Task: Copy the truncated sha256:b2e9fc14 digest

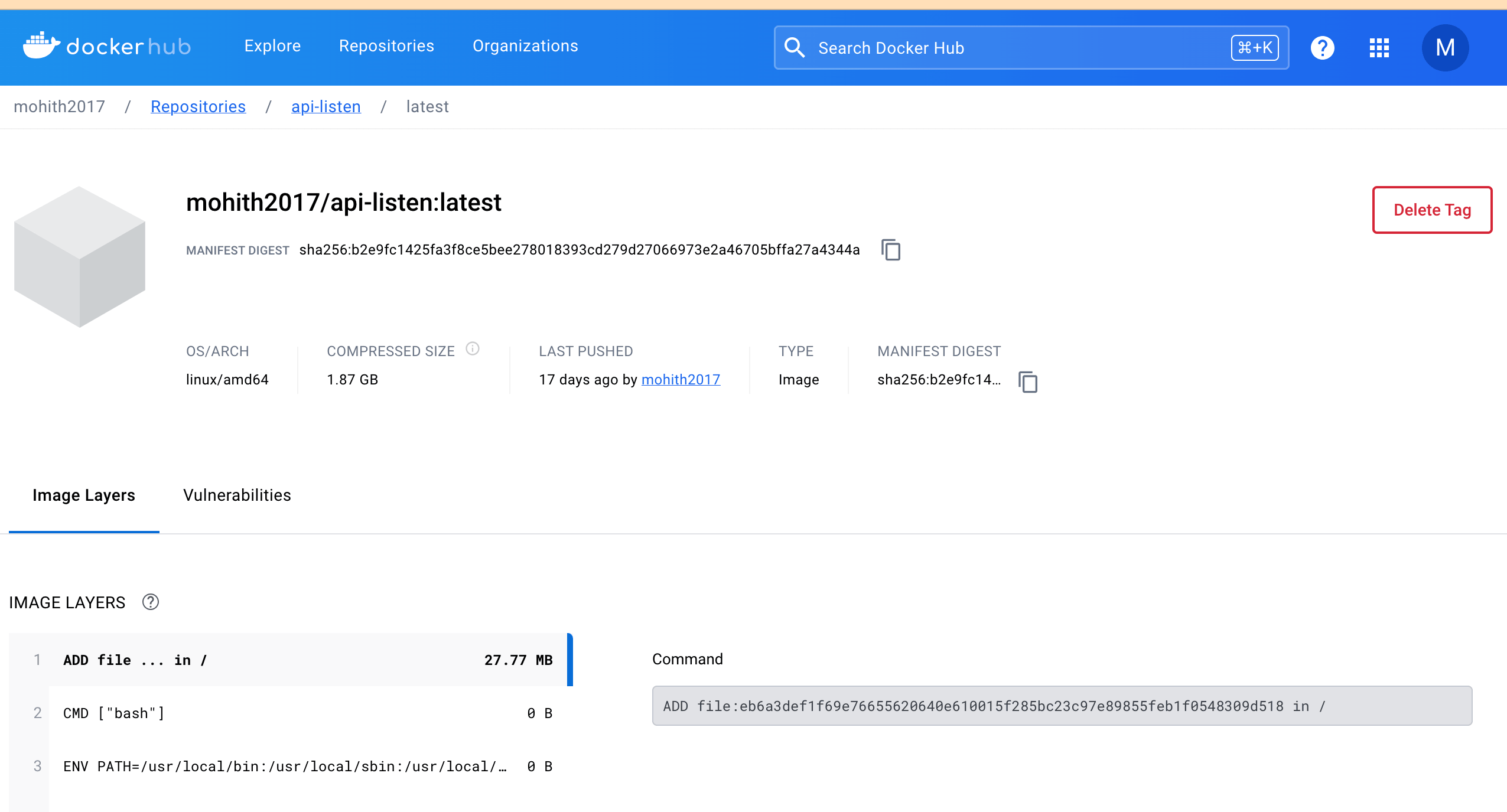Action: click(x=1028, y=381)
